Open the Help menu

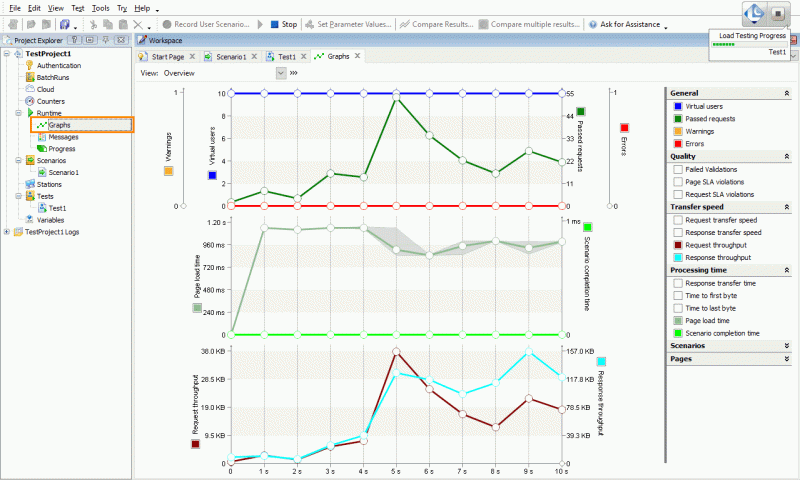(142, 8)
